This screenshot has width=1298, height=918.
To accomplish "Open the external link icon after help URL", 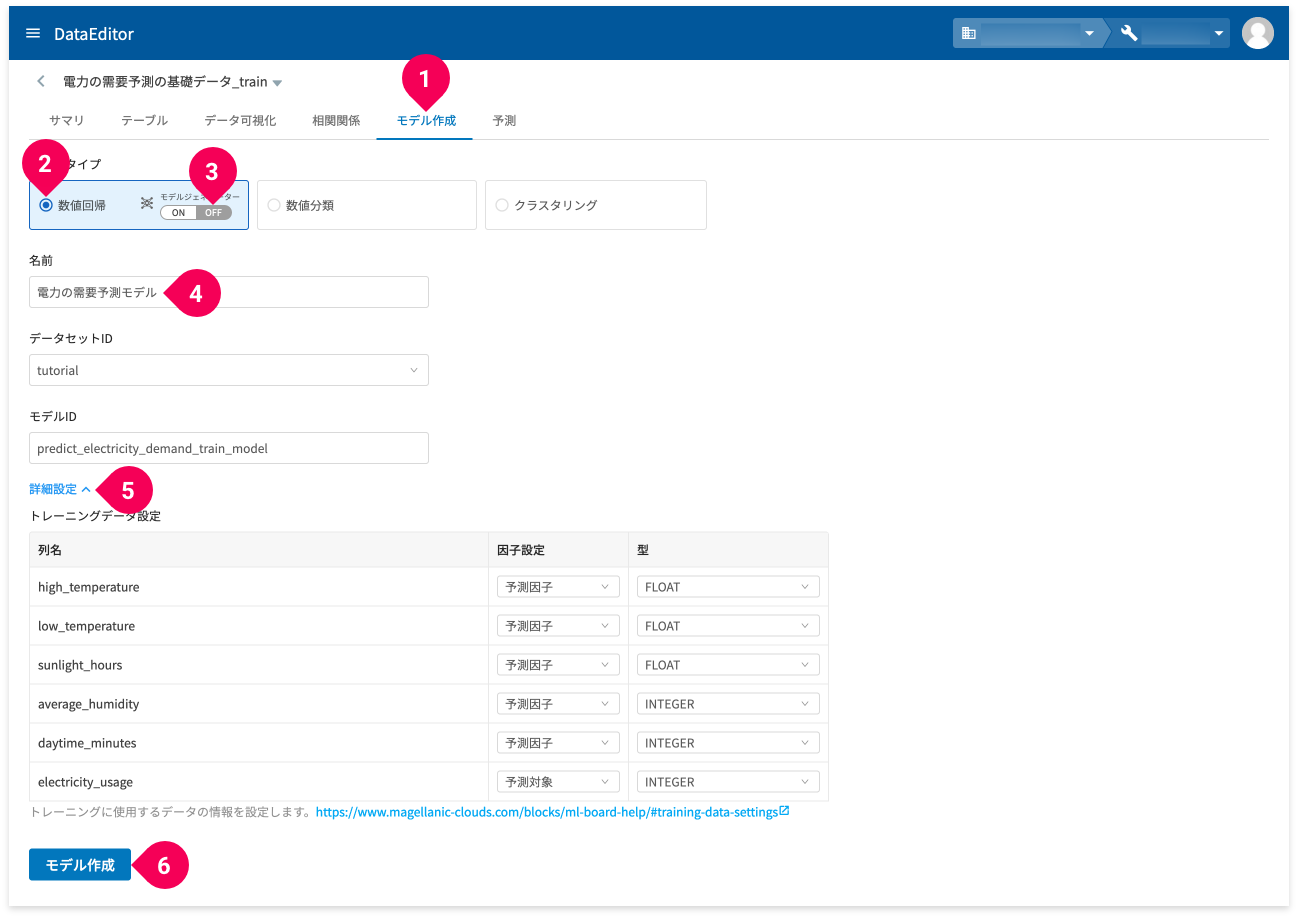I will (x=784, y=811).
